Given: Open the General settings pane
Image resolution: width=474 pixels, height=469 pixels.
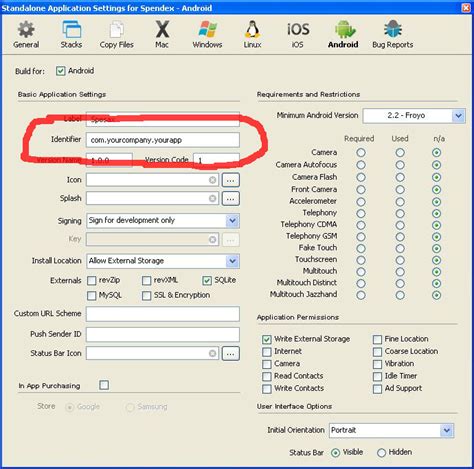Looking at the screenshot, I should point(26,35).
